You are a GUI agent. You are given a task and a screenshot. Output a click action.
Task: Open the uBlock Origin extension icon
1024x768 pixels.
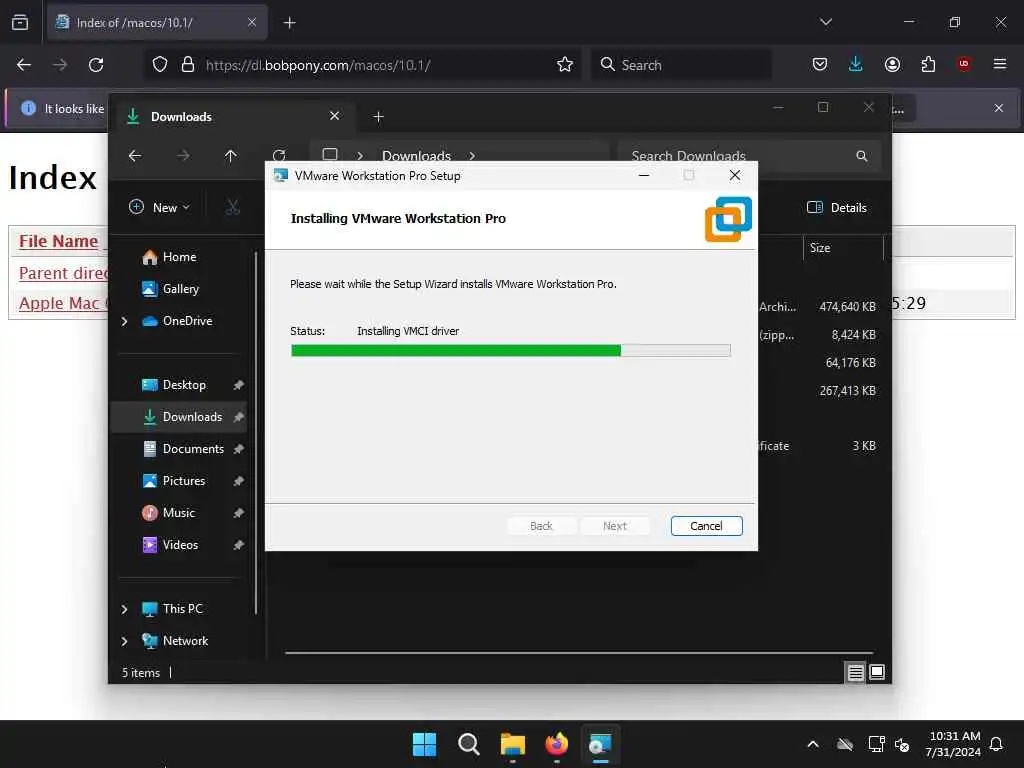964,64
